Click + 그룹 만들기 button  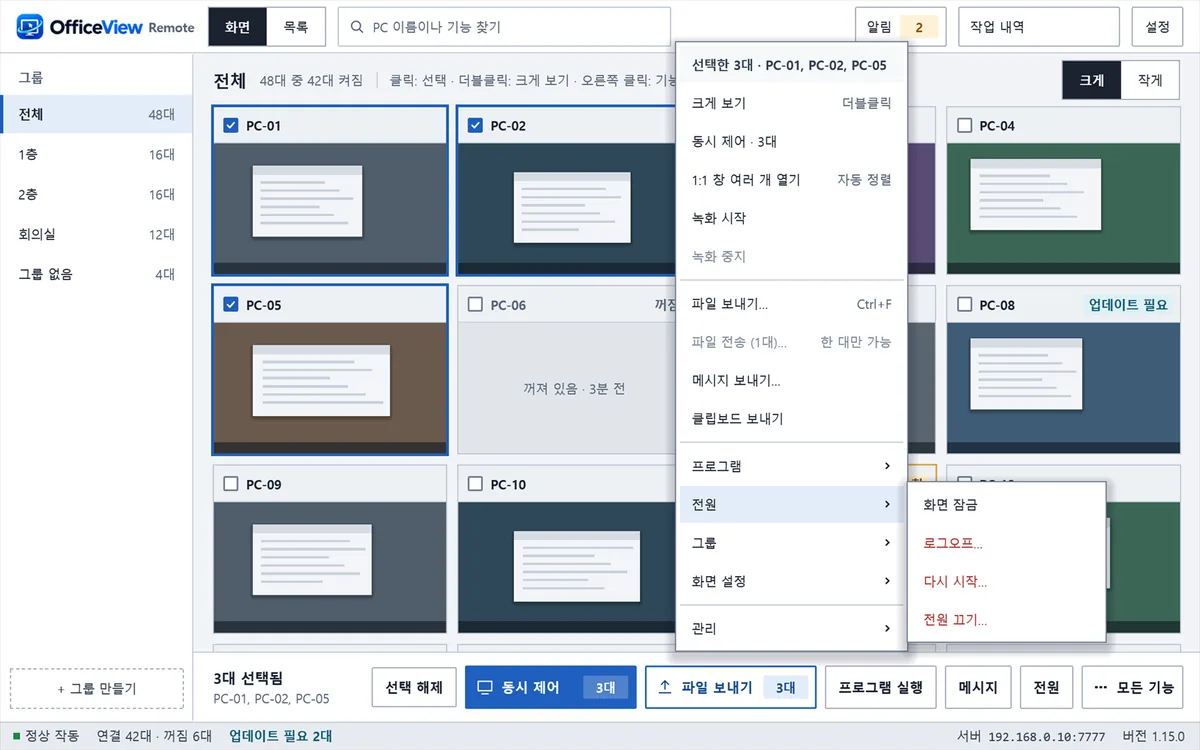click(x=97, y=689)
